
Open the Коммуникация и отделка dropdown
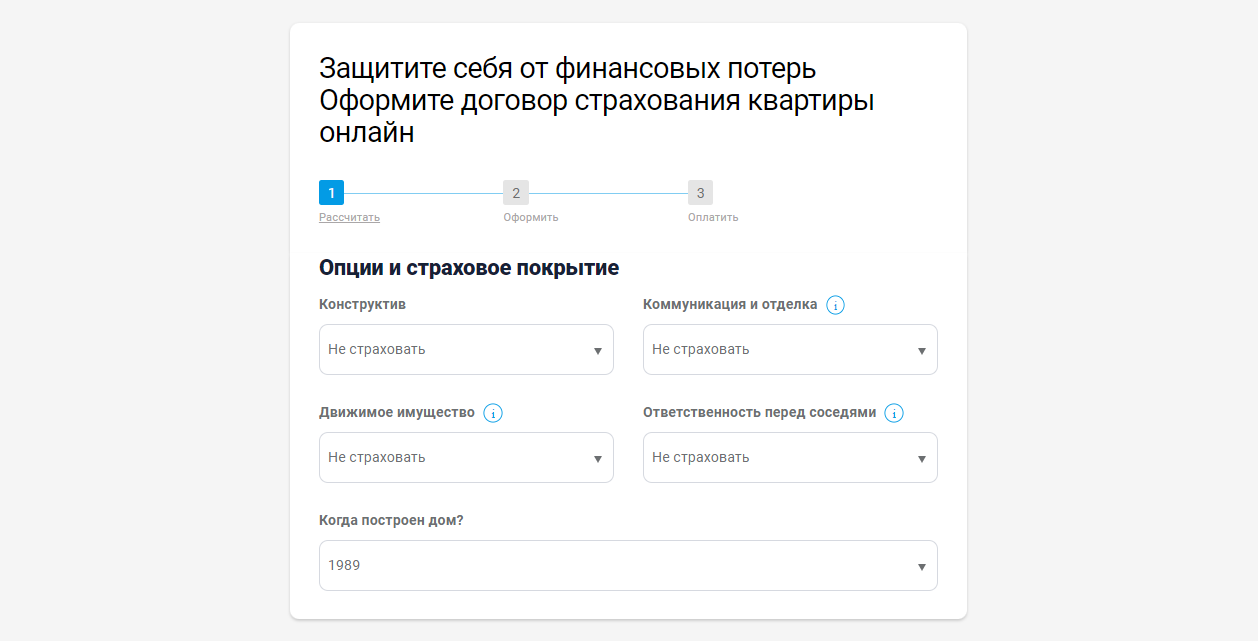[790, 350]
